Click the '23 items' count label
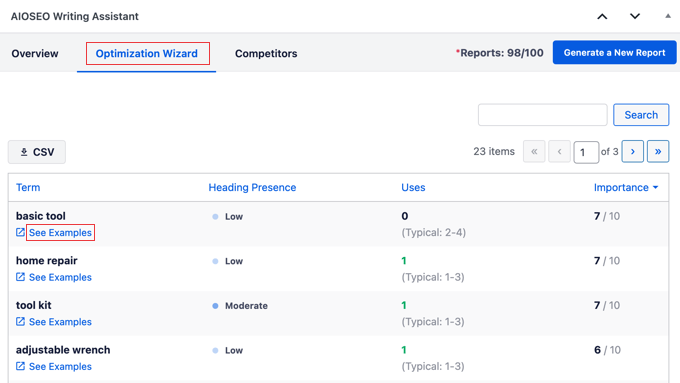Viewport: 680px width, 383px height. (494, 151)
